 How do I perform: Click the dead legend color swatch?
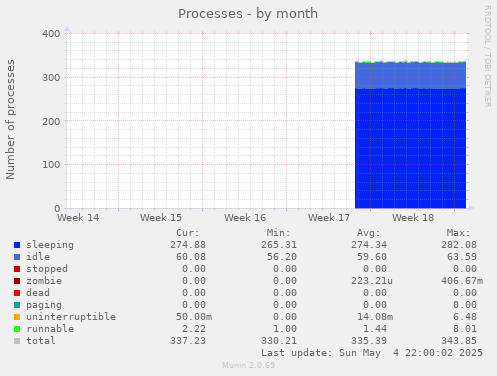[17, 293]
